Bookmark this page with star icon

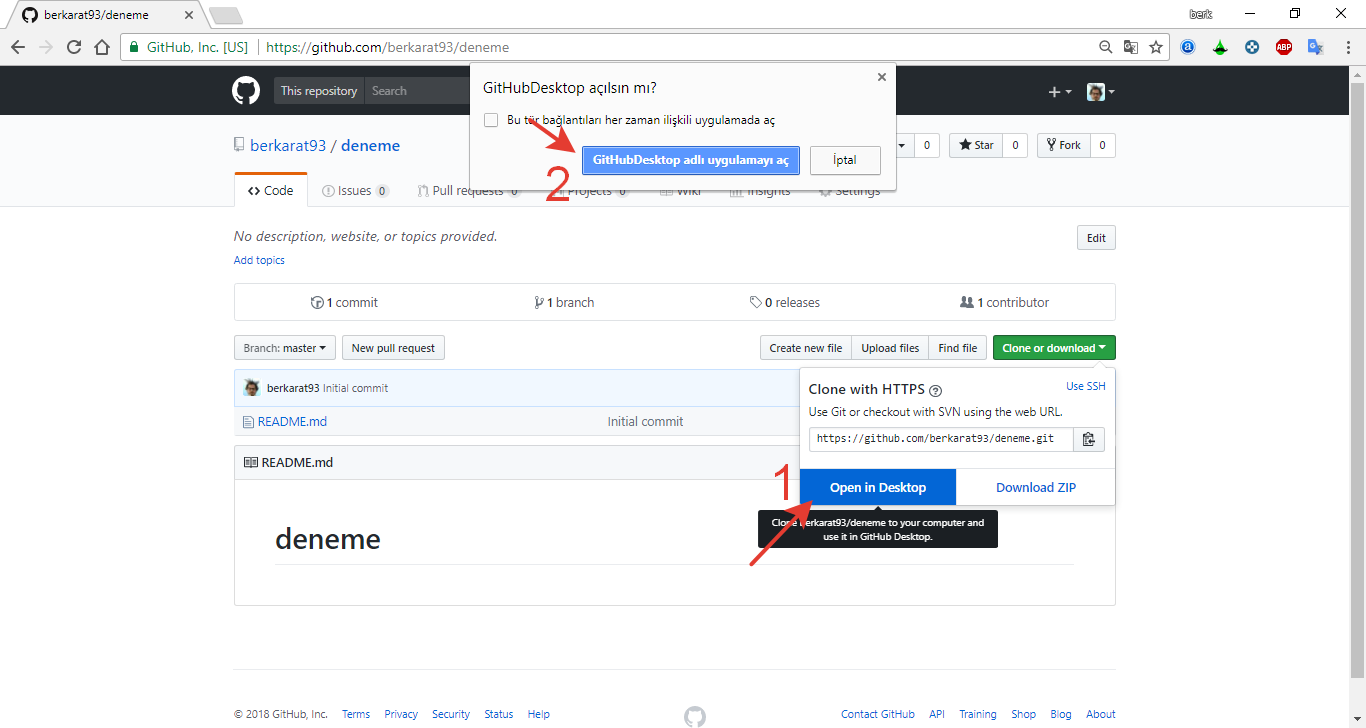click(x=1156, y=47)
